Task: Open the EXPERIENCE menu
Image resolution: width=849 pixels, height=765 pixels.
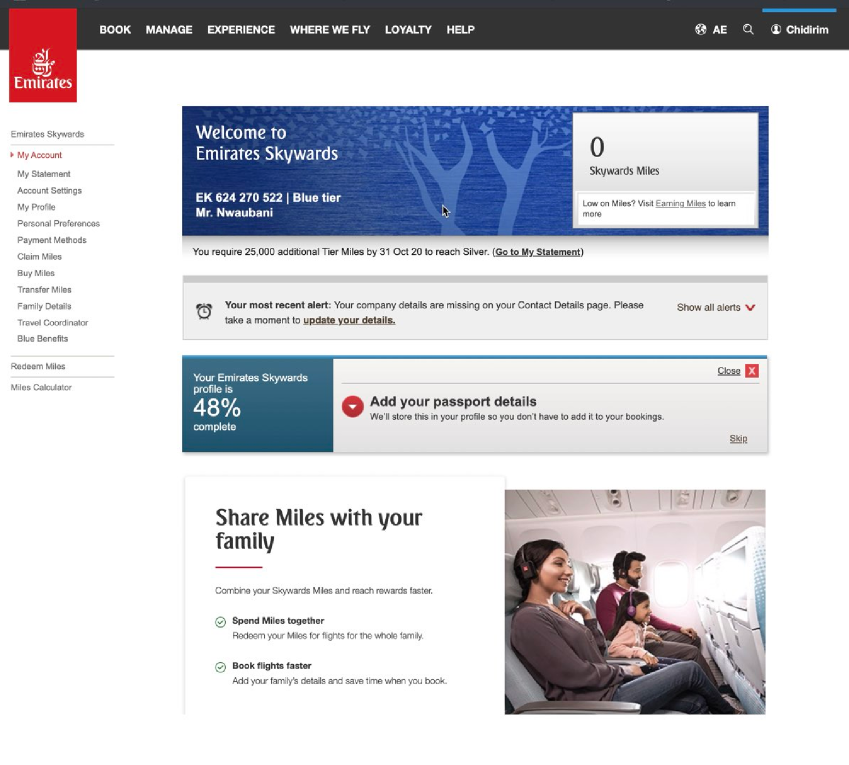Action: point(241,30)
